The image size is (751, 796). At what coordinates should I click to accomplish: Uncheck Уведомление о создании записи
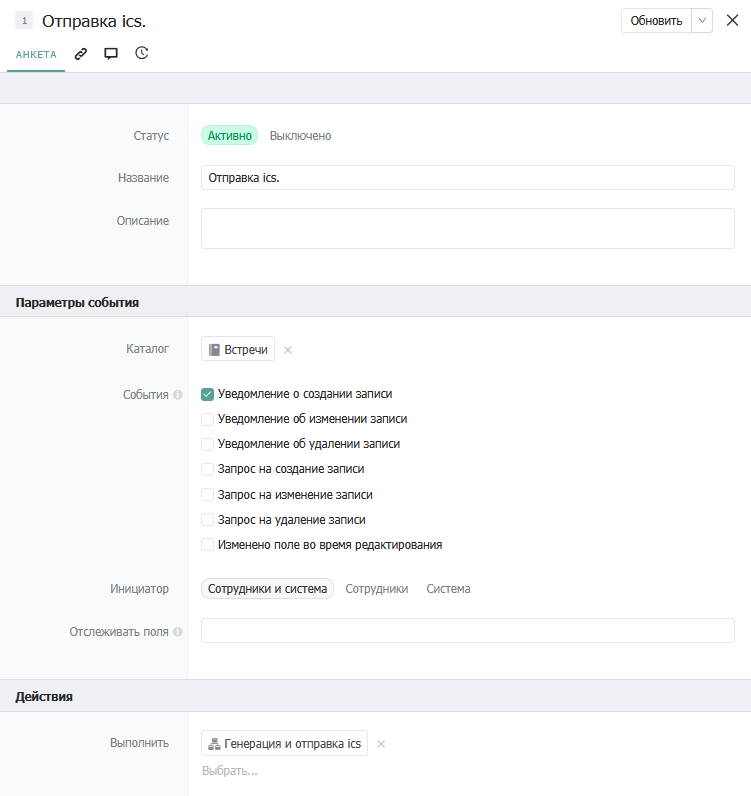[208, 394]
